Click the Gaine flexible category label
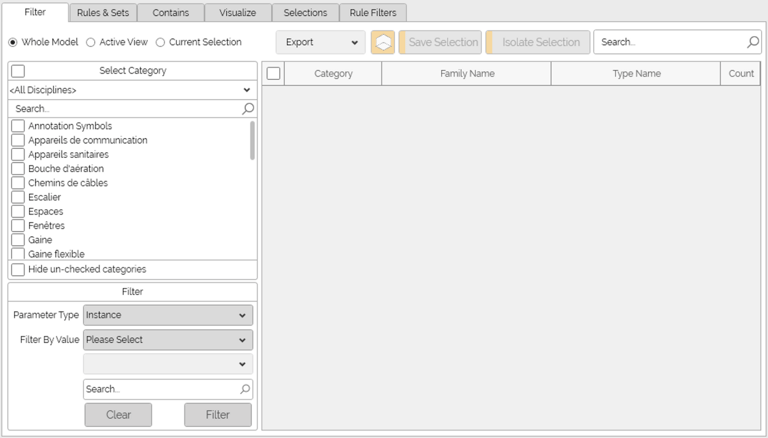The image size is (768, 438). tap(56, 254)
